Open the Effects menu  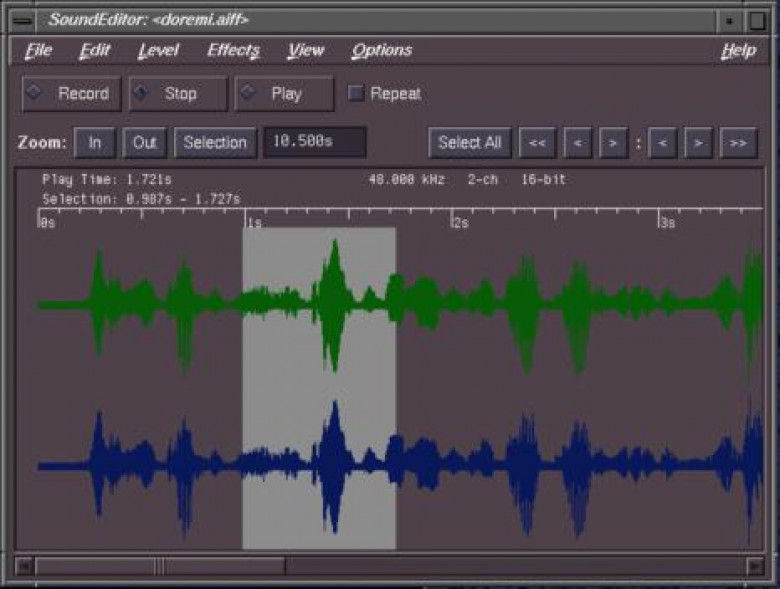[233, 50]
